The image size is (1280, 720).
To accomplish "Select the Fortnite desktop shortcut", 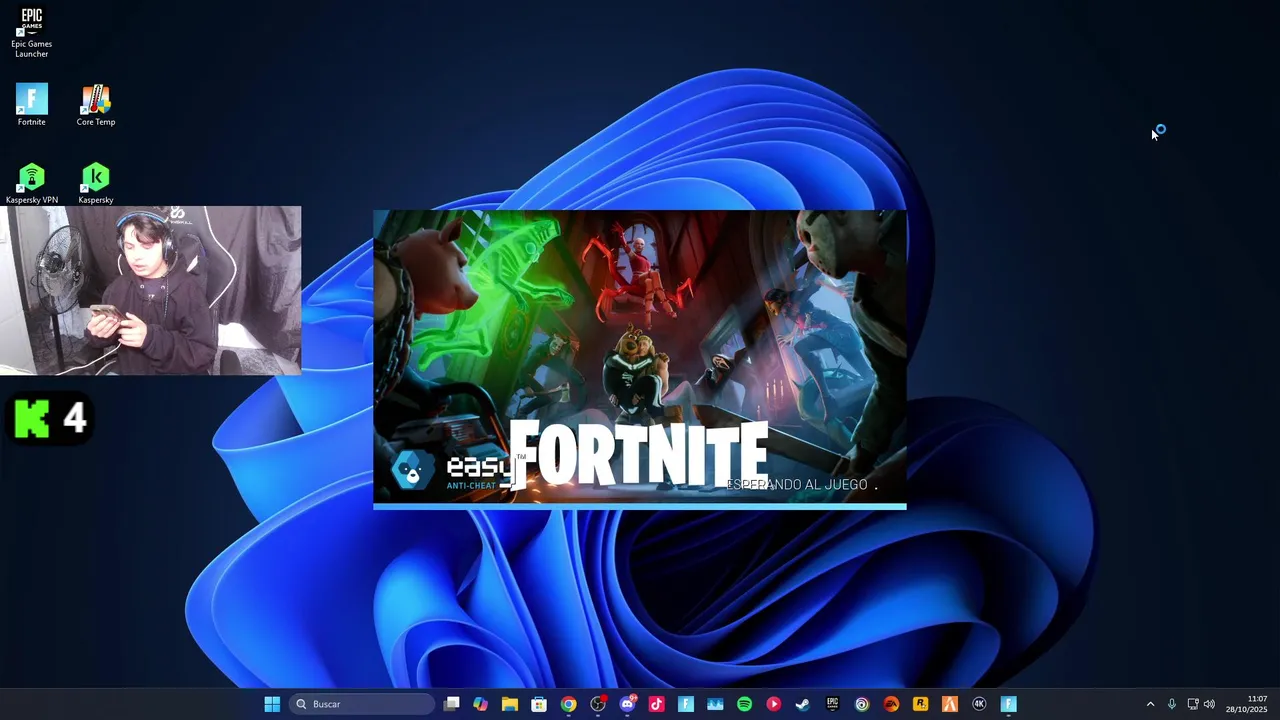I will [x=32, y=105].
